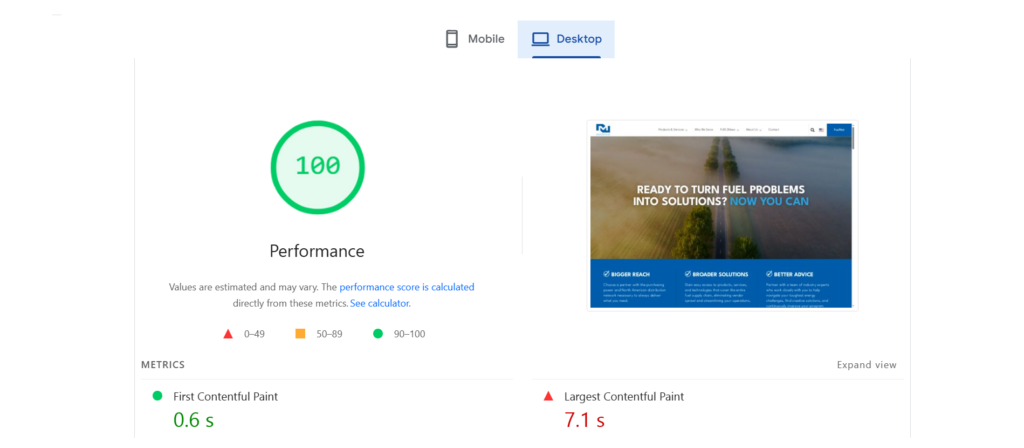
Task: Click the red triangle 0–49 legend icon
Action: pos(228,334)
